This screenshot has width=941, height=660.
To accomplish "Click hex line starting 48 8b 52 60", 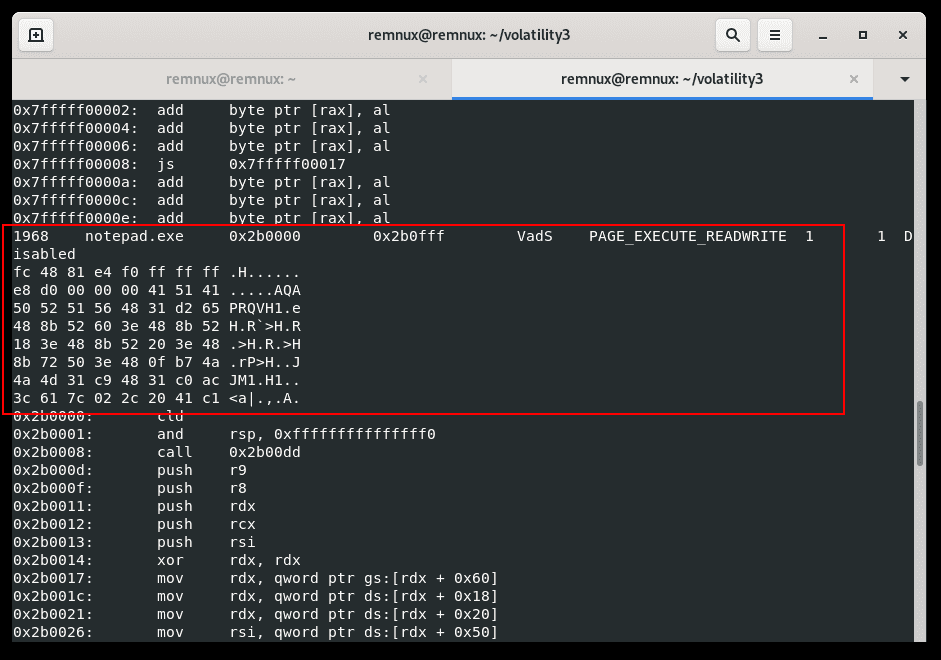I will coord(157,326).
